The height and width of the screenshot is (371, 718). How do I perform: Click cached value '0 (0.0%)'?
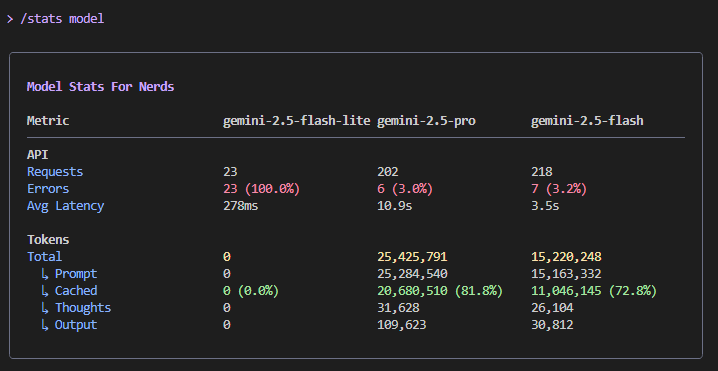pos(251,291)
